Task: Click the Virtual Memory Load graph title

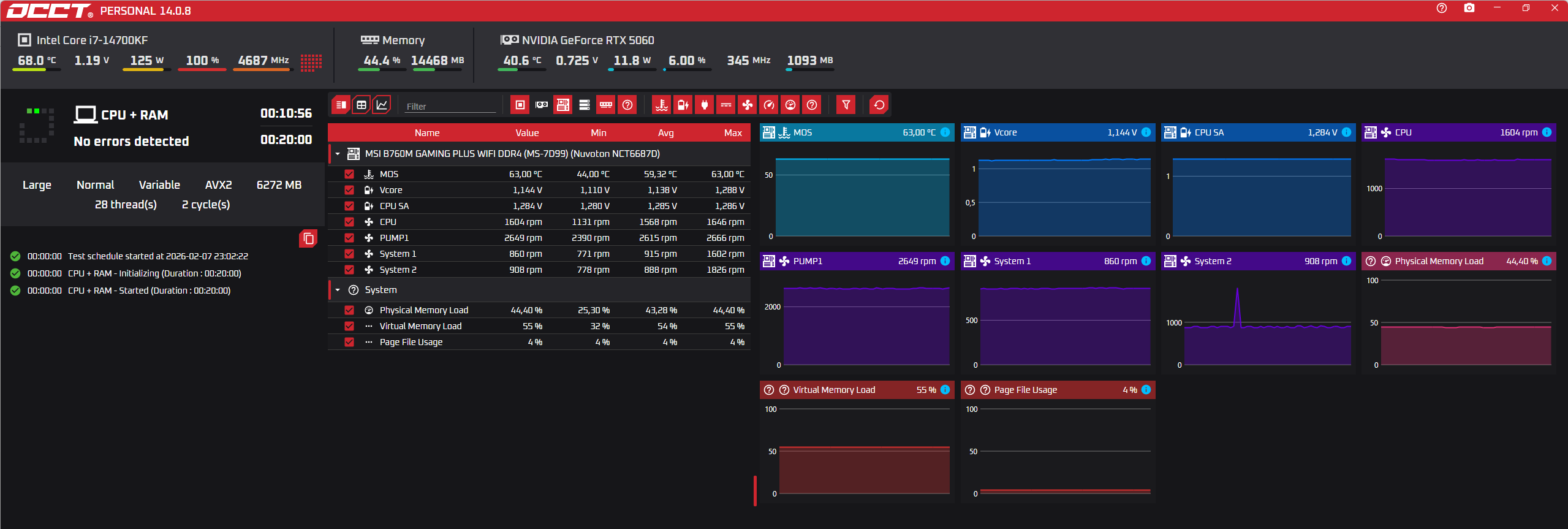Action: (834, 390)
